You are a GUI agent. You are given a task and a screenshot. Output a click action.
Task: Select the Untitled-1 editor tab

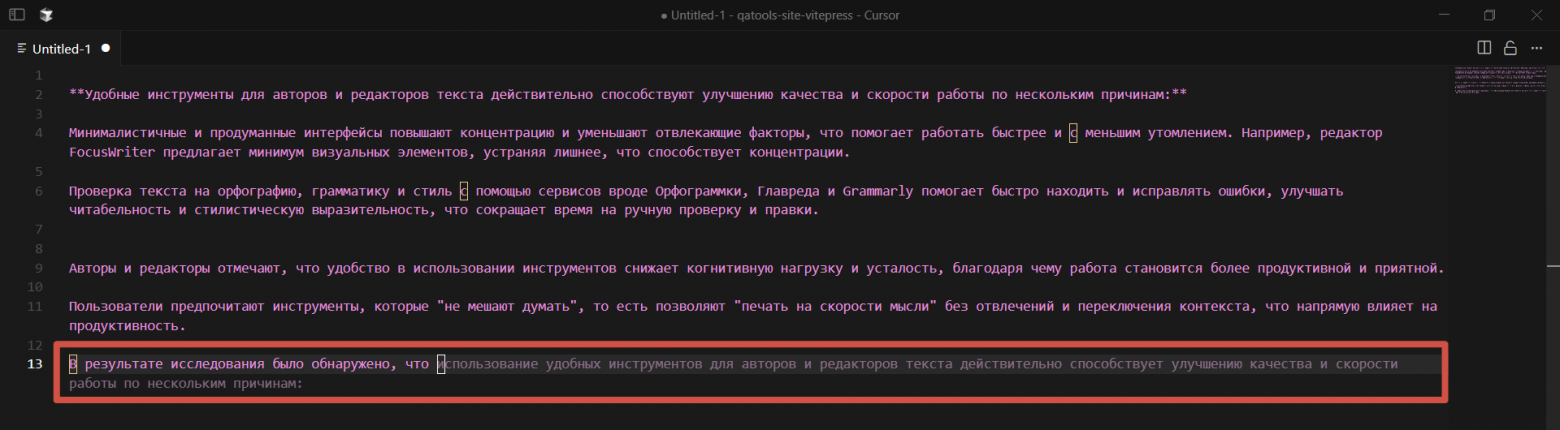pyautogui.click(x=62, y=48)
